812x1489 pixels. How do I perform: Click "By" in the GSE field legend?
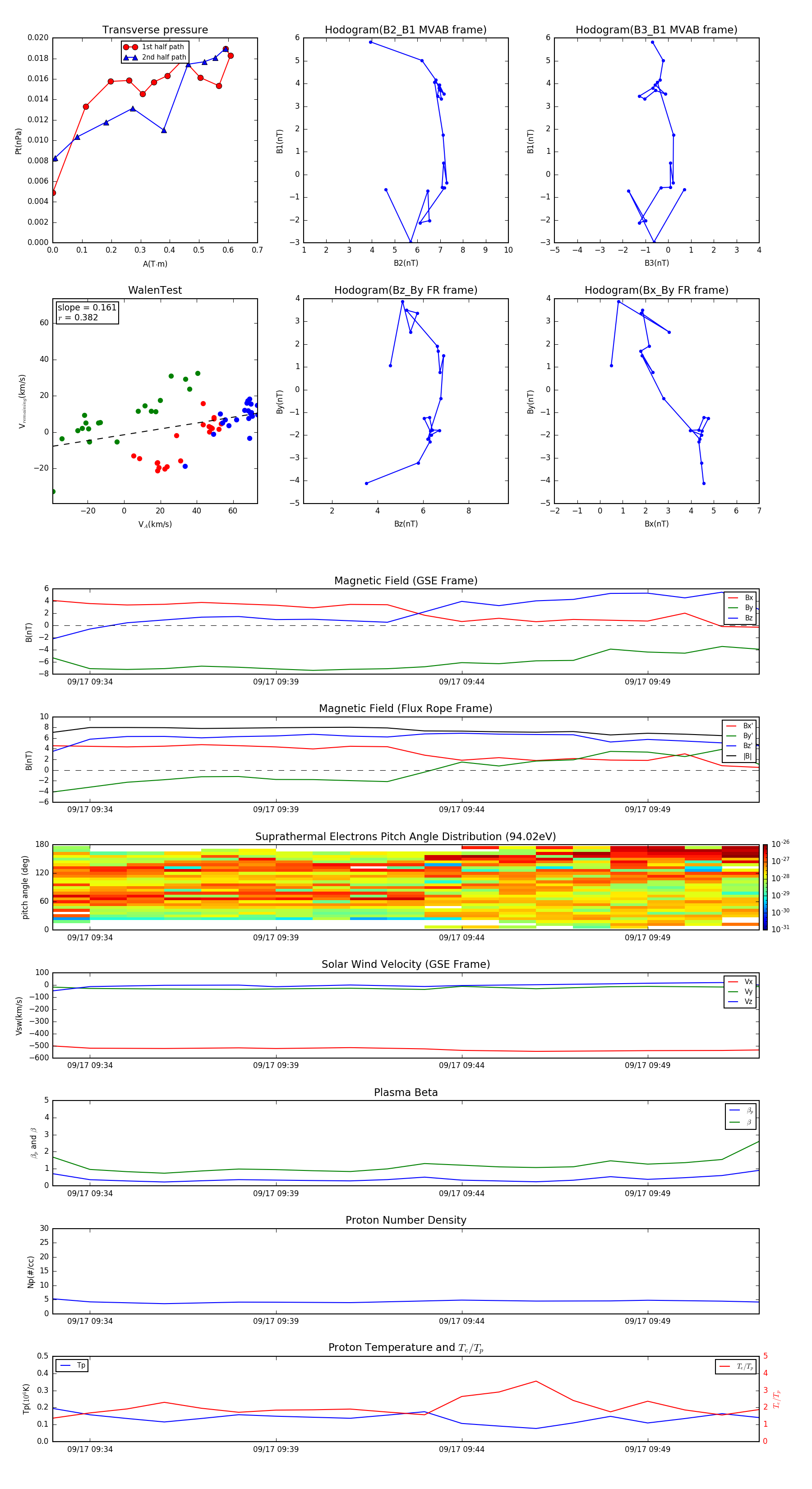click(748, 607)
